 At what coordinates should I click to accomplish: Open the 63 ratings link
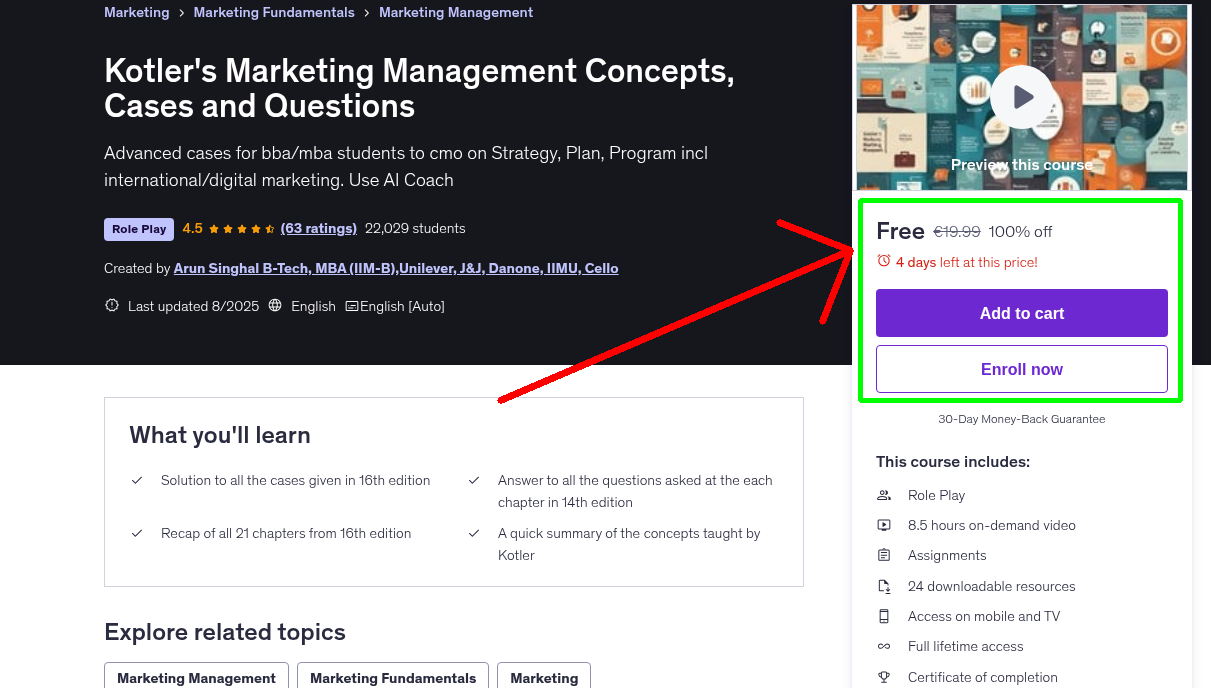point(318,228)
